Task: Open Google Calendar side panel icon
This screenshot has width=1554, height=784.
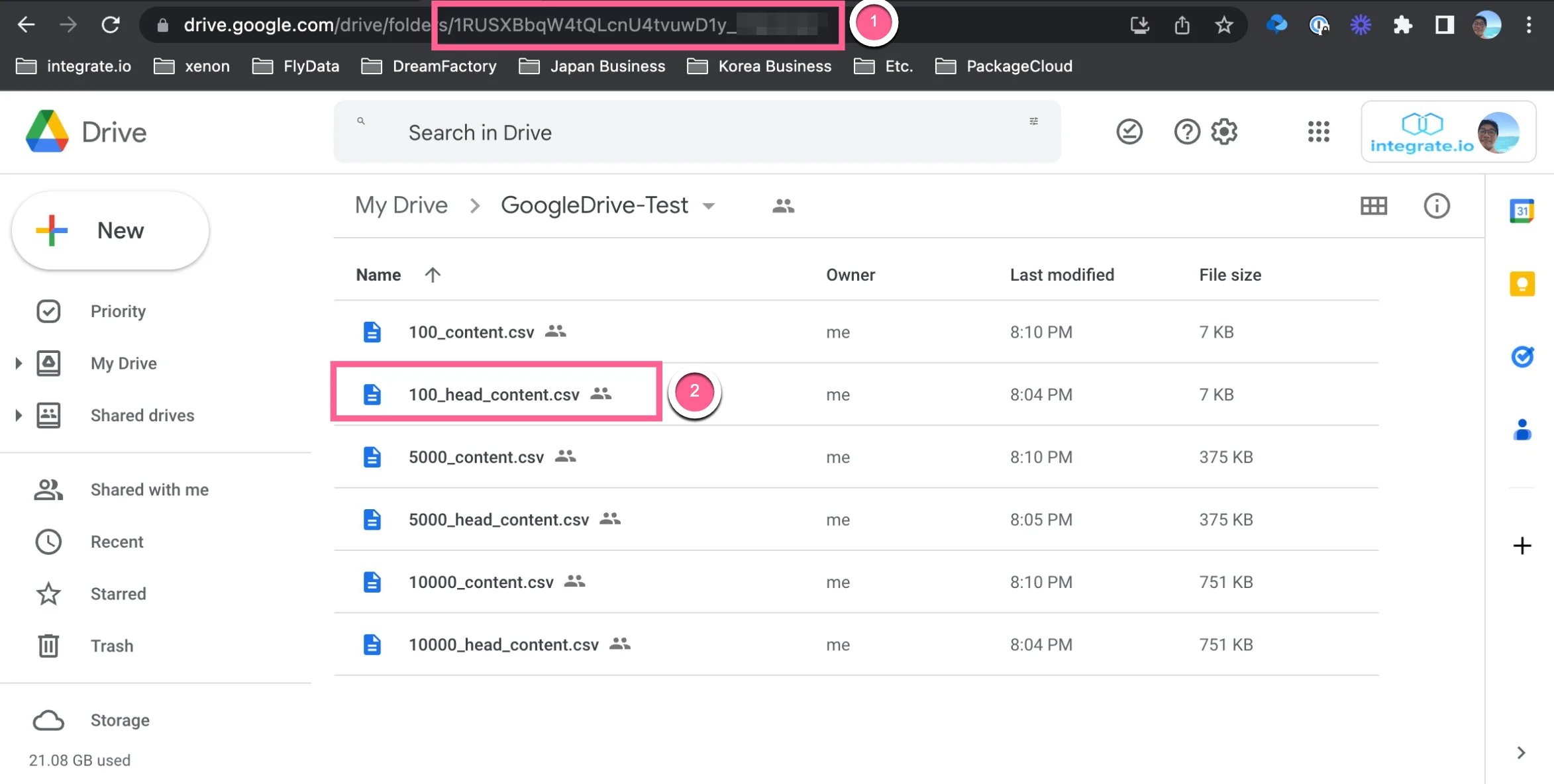Action: click(x=1522, y=211)
